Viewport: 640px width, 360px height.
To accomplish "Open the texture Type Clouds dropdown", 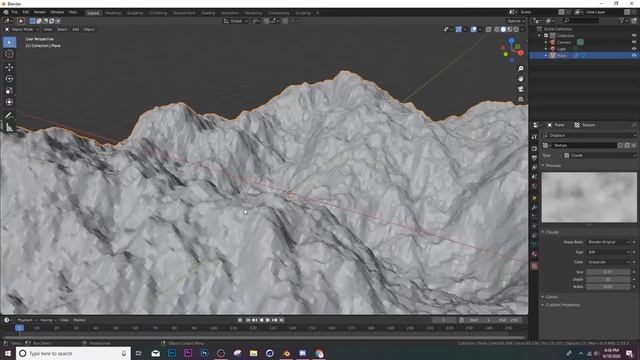I will click(600, 155).
